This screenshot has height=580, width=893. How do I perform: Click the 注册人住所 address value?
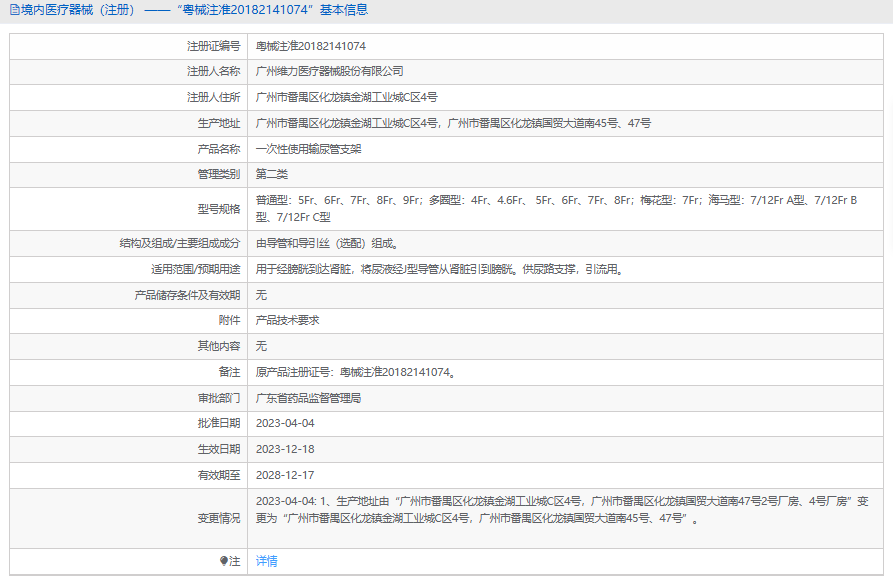[x=346, y=98]
